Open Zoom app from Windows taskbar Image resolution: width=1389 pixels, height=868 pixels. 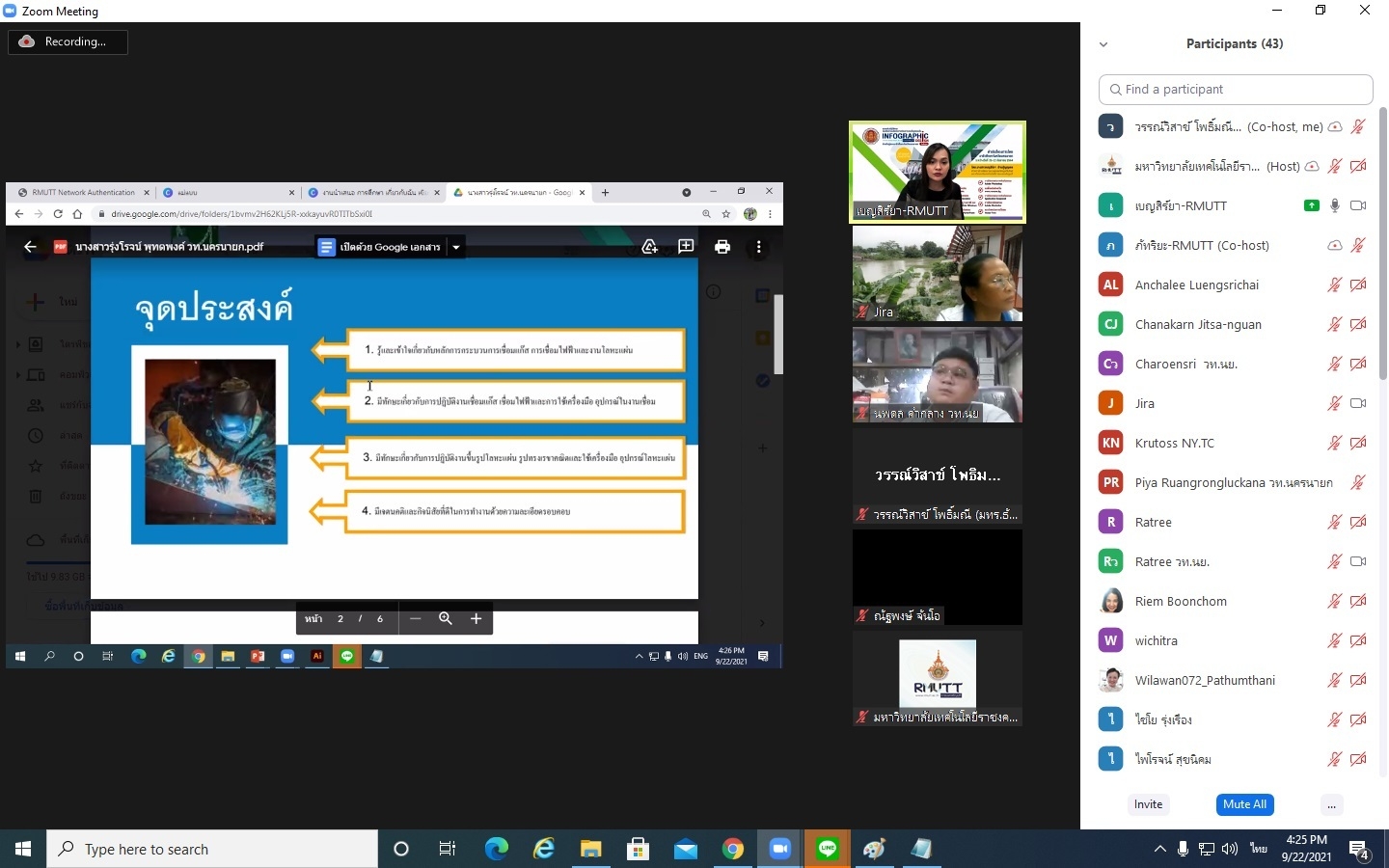(x=779, y=849)
